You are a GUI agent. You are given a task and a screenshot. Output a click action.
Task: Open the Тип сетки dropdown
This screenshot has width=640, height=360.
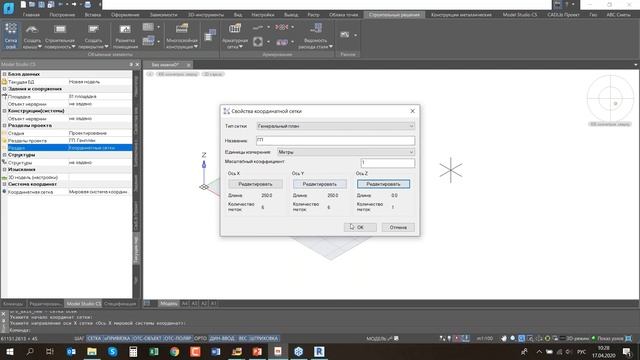click(x=336, y=126)
